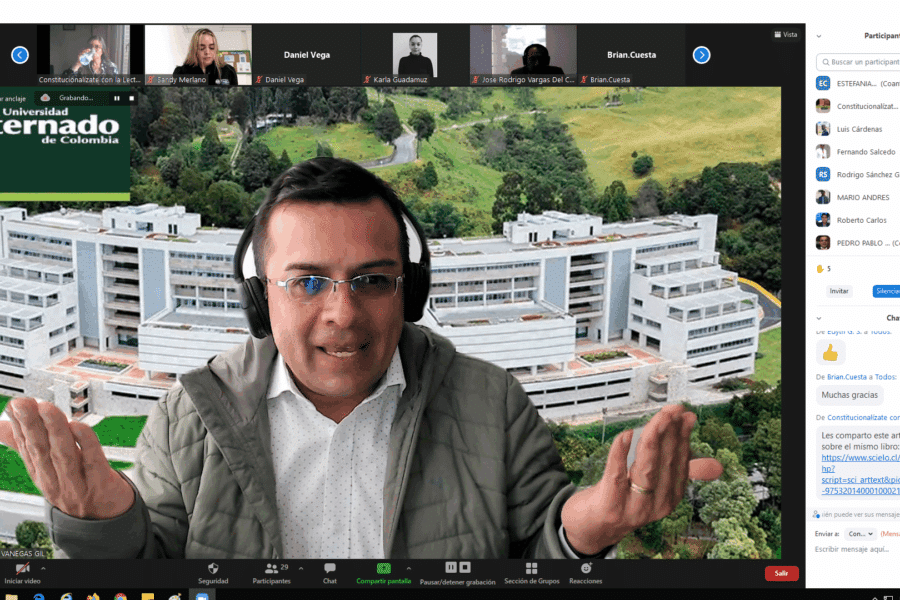Viewport: 900px width, 600px height.
Task: Open the Enviar a recipient dropdown
Action: point(860,534)
